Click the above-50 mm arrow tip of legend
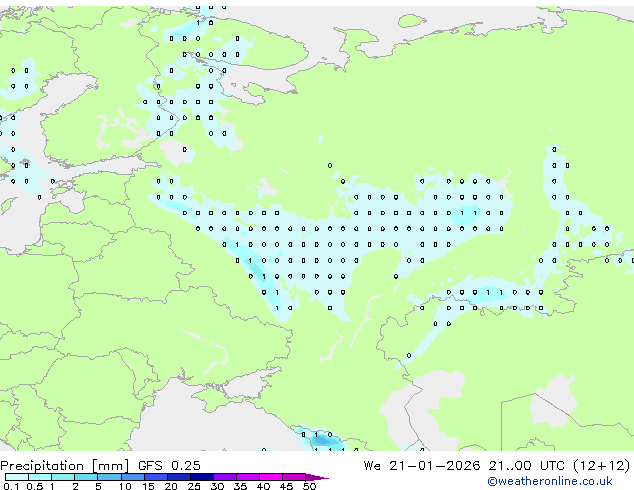The image size is (634, 490). click(x=317, y=477)
